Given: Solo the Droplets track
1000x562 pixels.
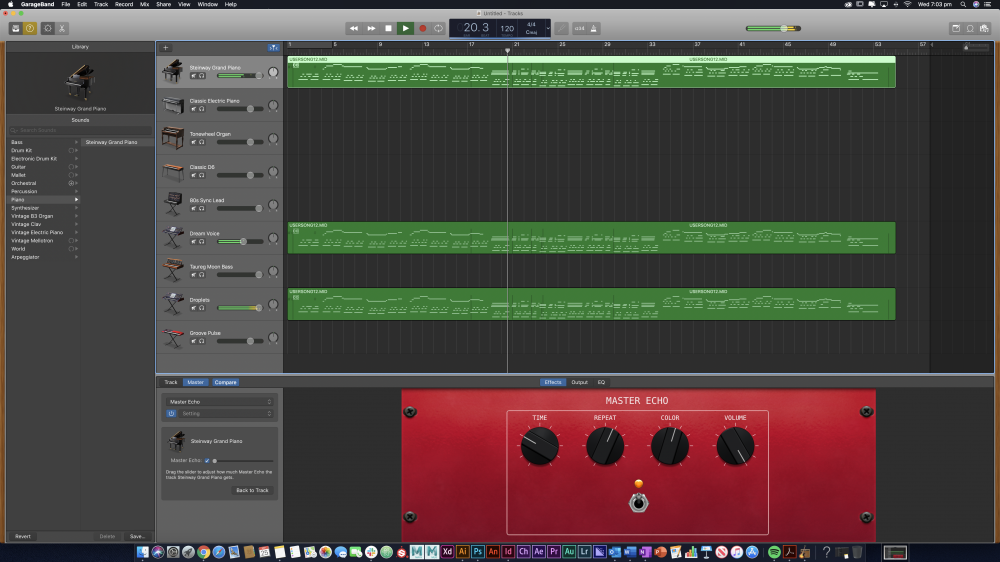Looking at the screenshot, I should click(202, 308).
